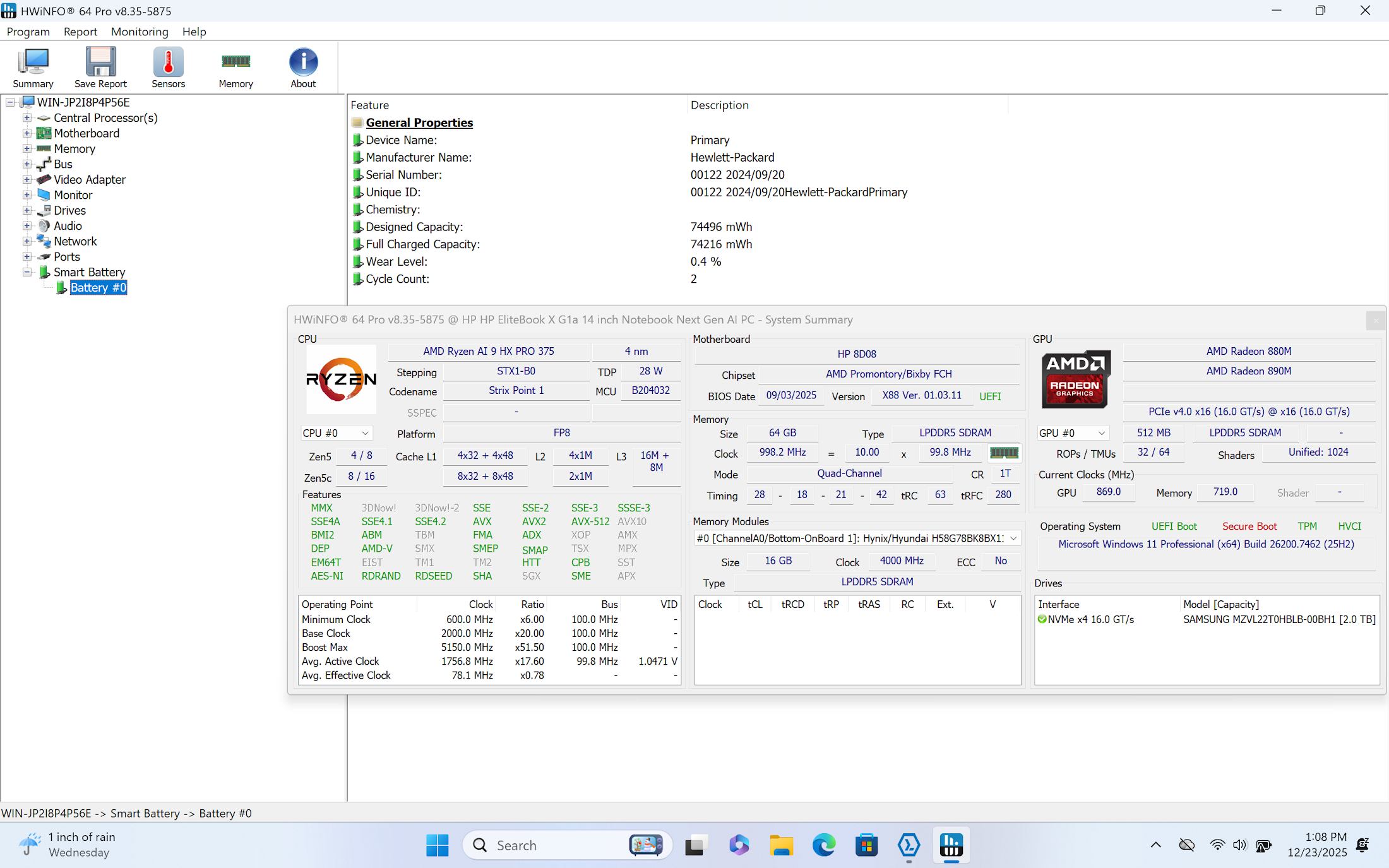Open the Report menu

pos(80,32)
